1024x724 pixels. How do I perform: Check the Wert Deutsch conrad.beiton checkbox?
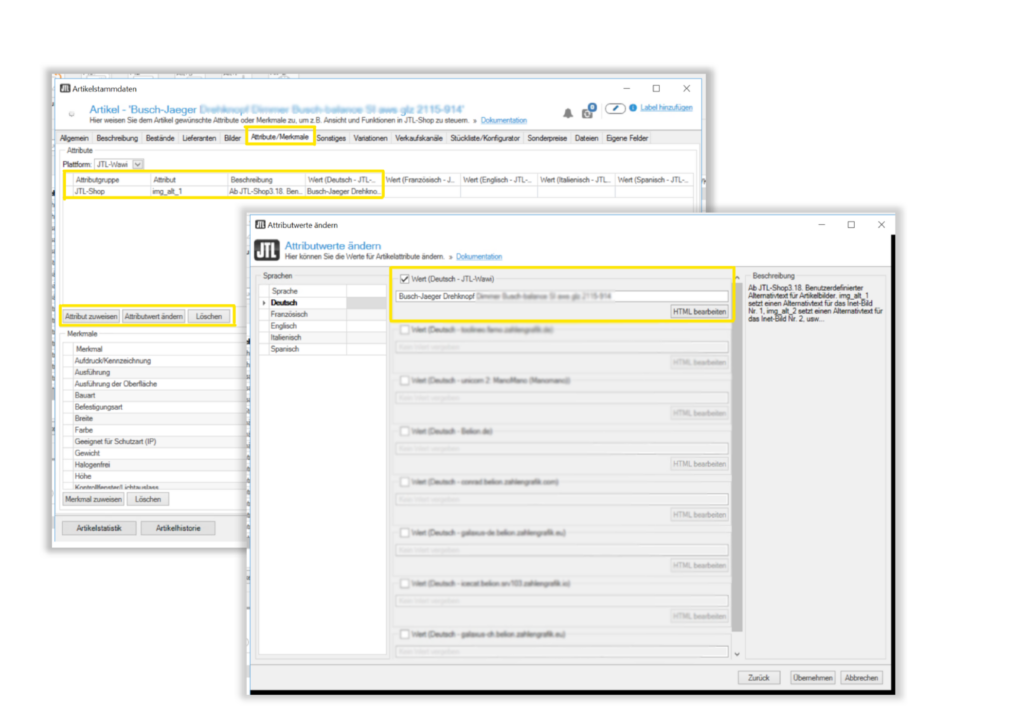pos(404,482)
